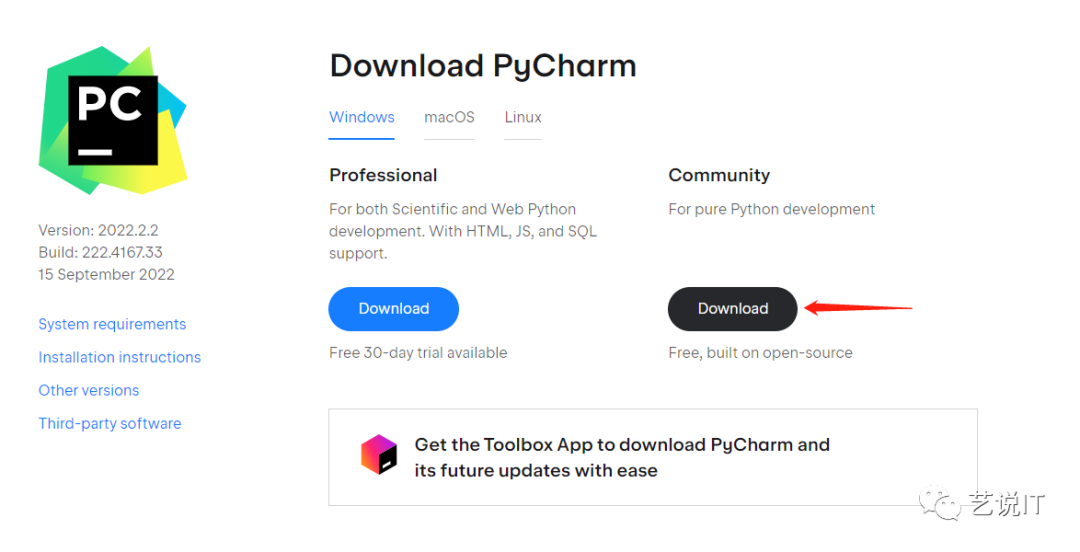Click the WeChat watermark icon
The width and height of the screenshot is (1080, 552).
(x=942, y=503)
